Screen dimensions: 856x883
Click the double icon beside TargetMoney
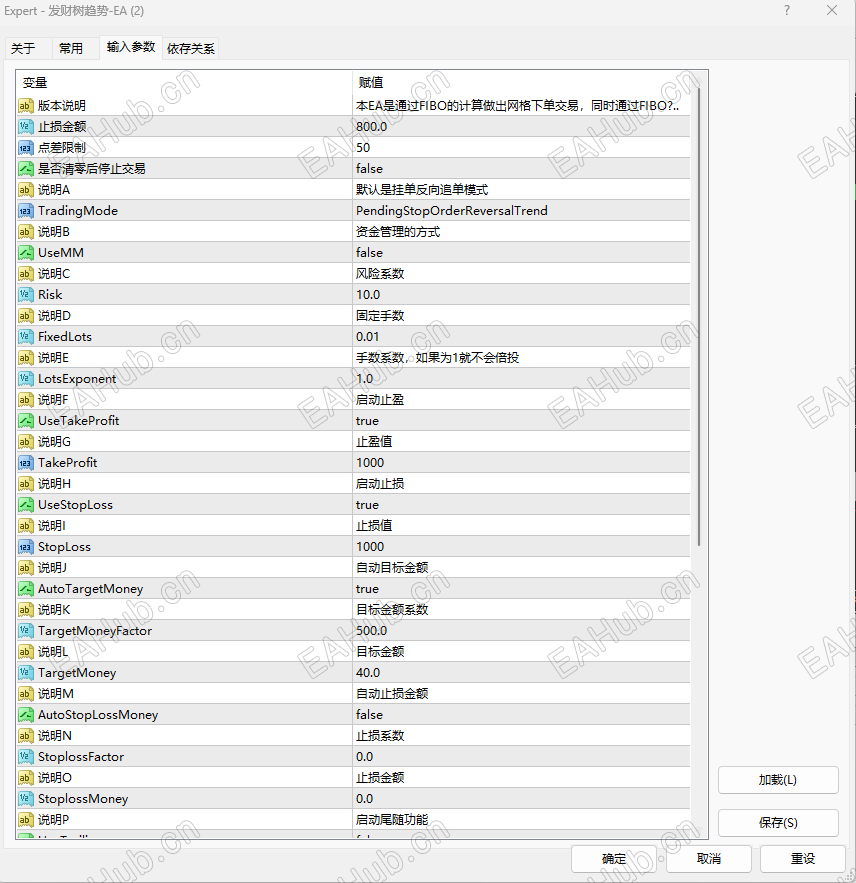click(25, 673)
